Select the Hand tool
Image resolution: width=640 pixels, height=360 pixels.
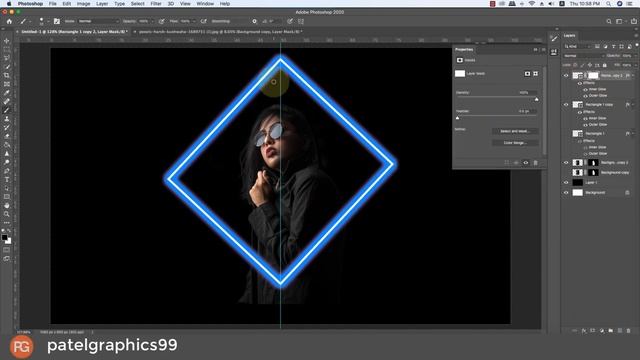pos(7,205)
